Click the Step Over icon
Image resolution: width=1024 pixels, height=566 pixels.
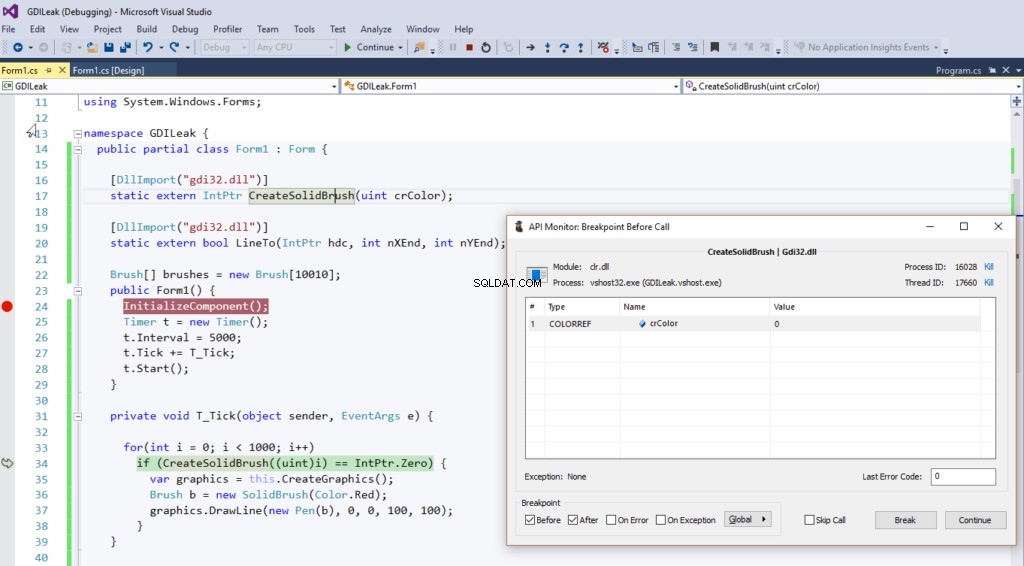pos(564,47)
